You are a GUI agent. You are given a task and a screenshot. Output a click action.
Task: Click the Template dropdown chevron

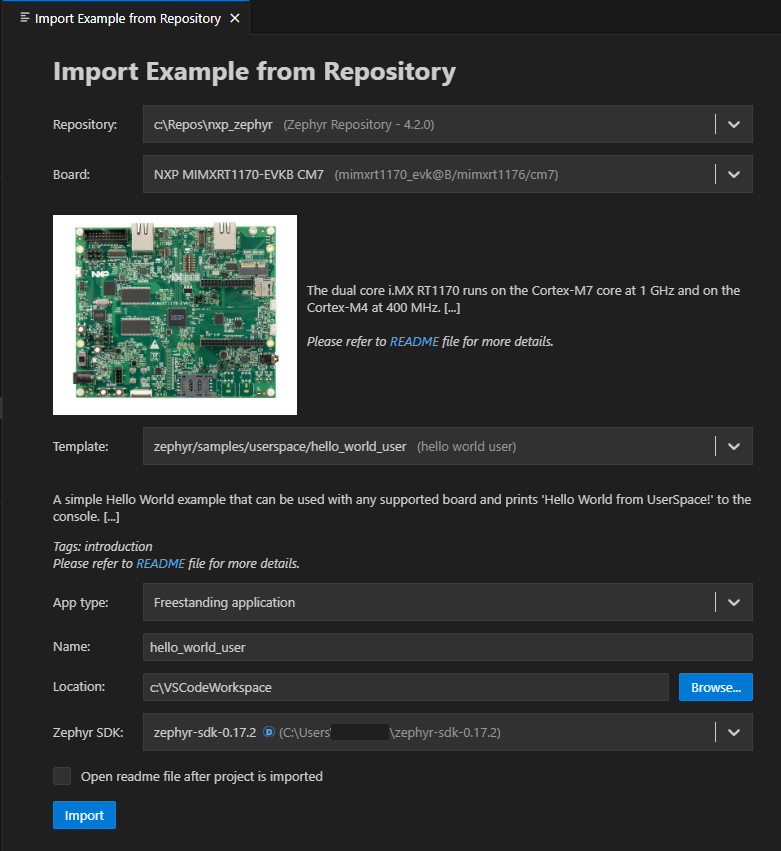(x=733, y=446)
